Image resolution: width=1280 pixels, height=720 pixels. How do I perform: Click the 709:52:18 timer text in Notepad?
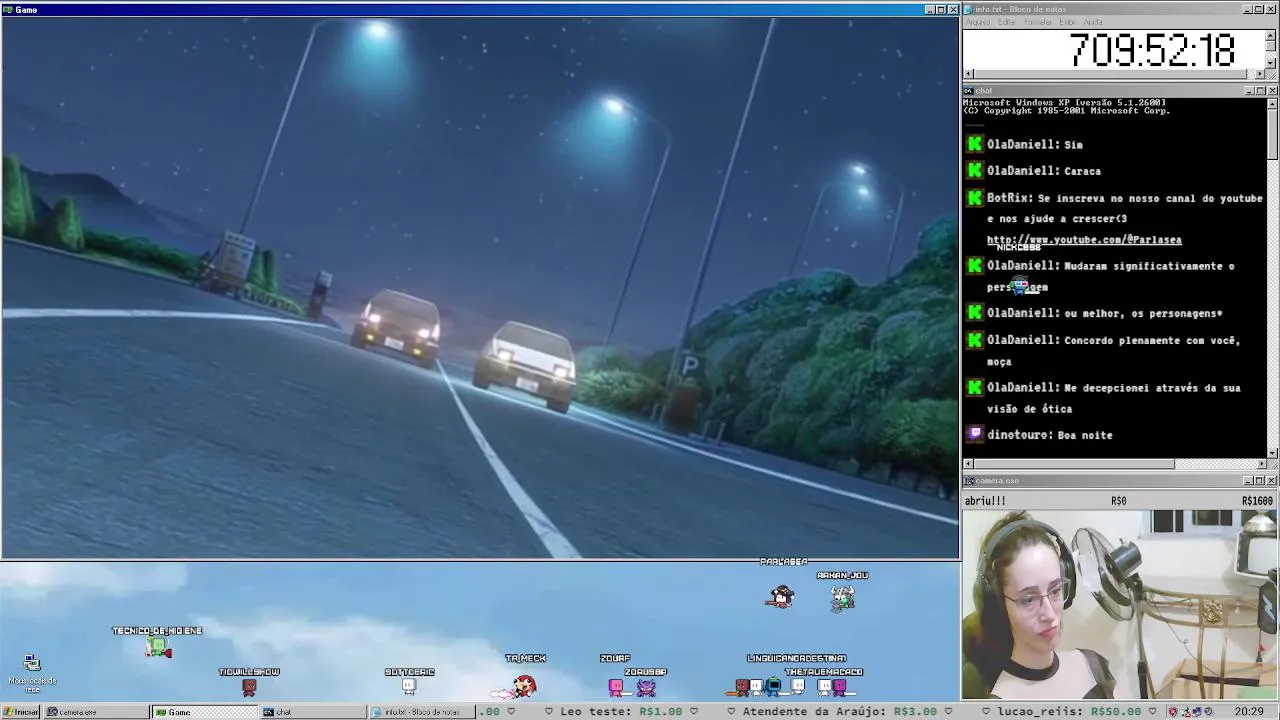click(x=1152, y=50)
